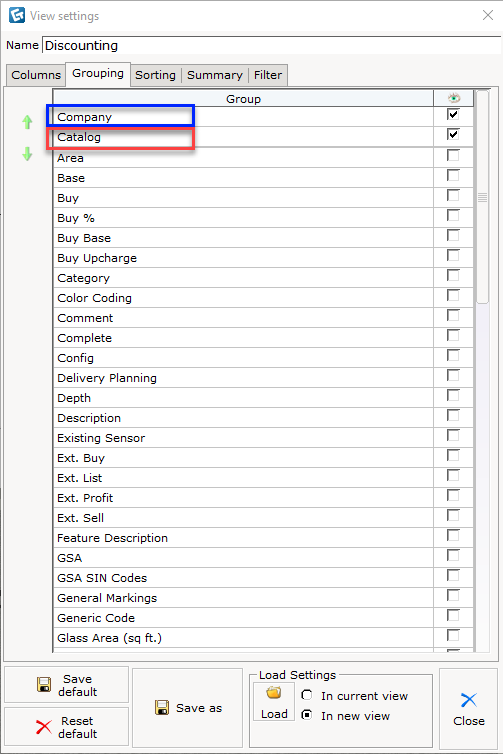Enable the Category grouping checkbox
503x754 pixels.
(x=453, y=275)
